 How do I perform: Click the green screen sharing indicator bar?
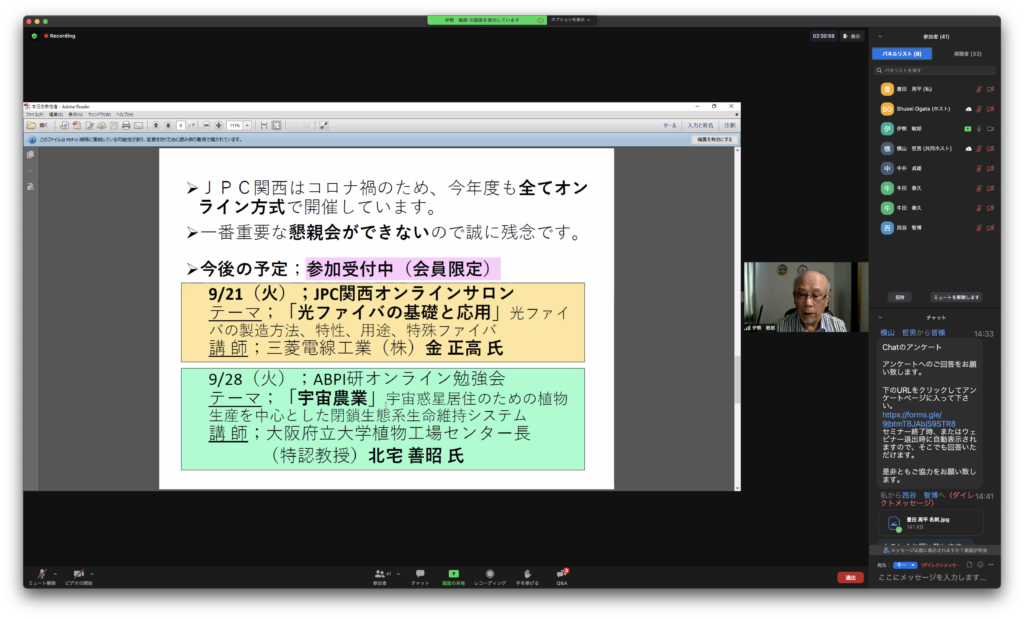point(487,20)
